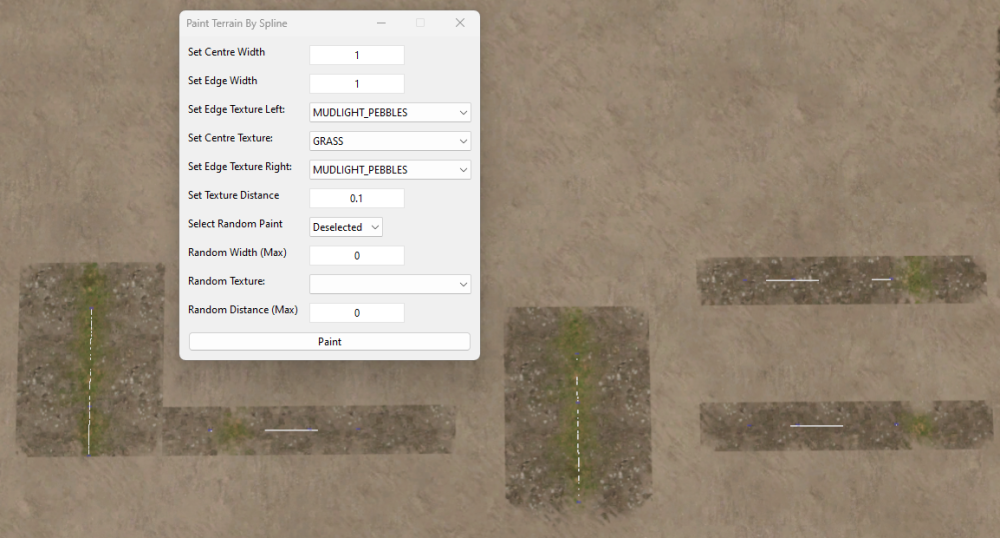Close the Paint Terrain By Spline window
Viewport: 1000px width, 538px height.
[x=460, y=22]
